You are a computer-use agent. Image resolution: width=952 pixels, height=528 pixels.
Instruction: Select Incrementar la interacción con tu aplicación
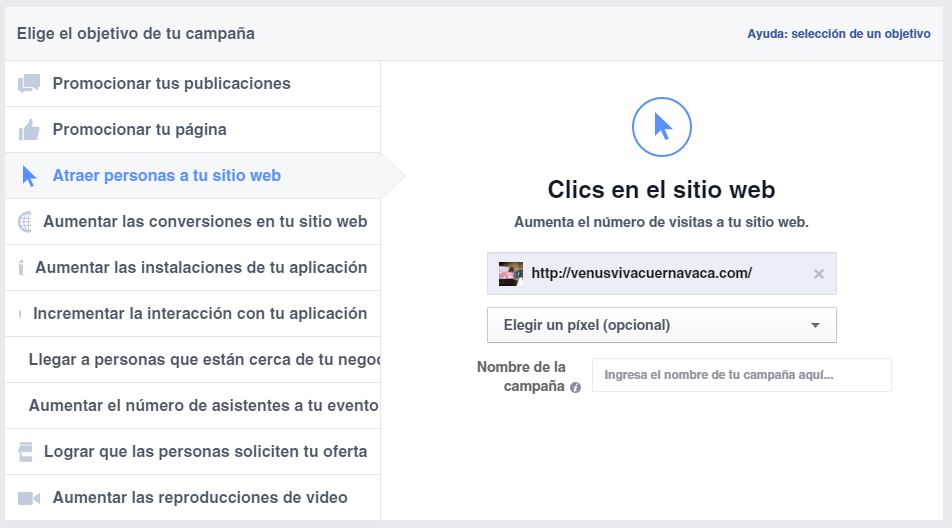[x=192, y=314]
